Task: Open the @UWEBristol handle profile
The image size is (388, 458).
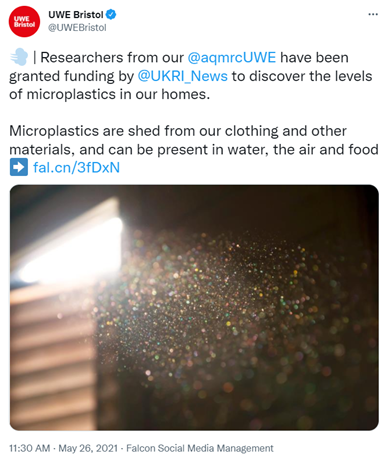Action: [x=77, y=28]
